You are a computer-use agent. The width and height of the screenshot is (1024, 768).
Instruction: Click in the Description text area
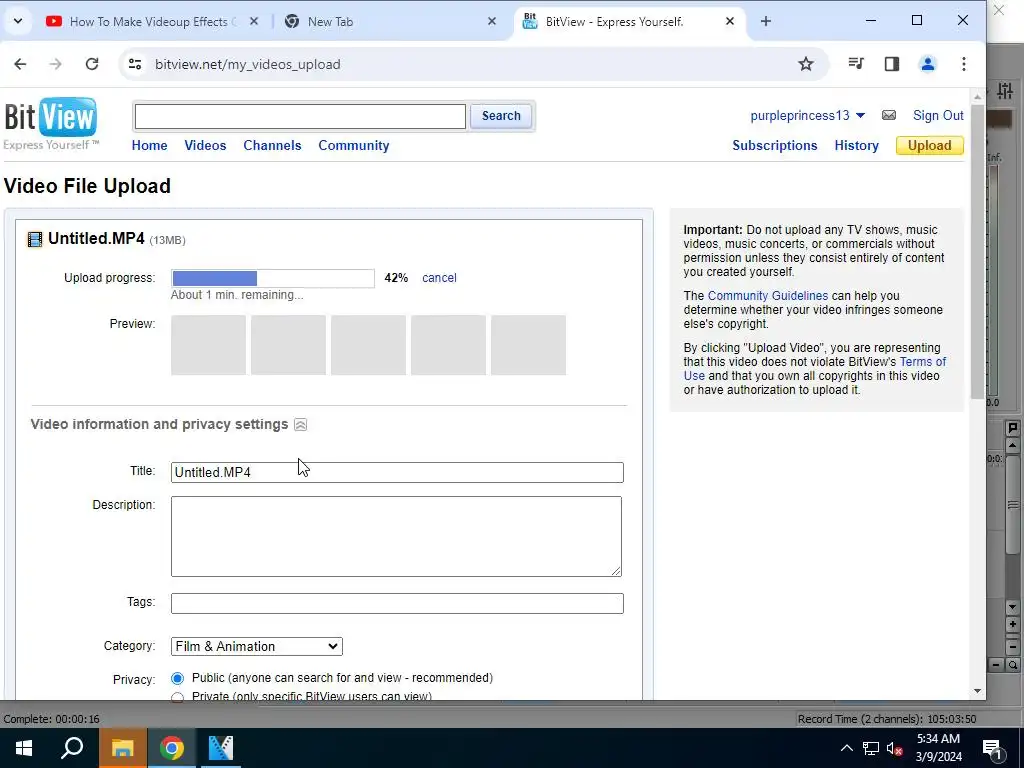[396, 536]
